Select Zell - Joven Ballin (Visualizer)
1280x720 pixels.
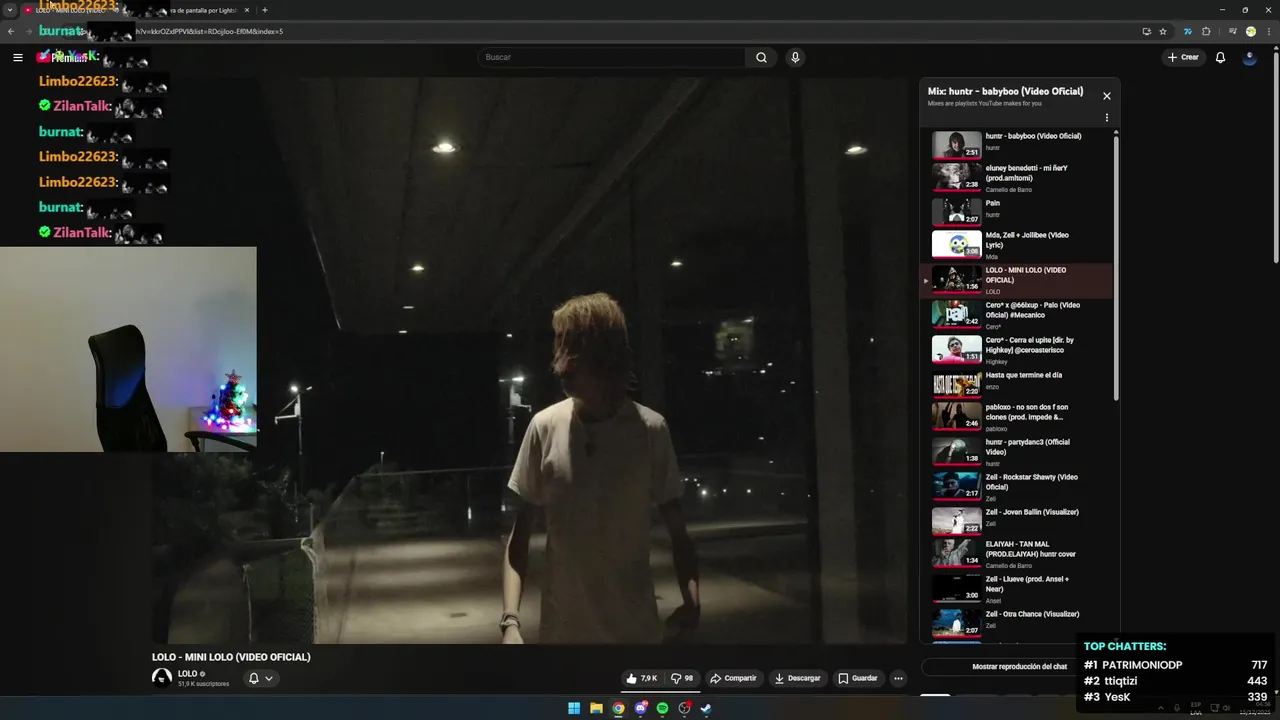(1015, 521)
